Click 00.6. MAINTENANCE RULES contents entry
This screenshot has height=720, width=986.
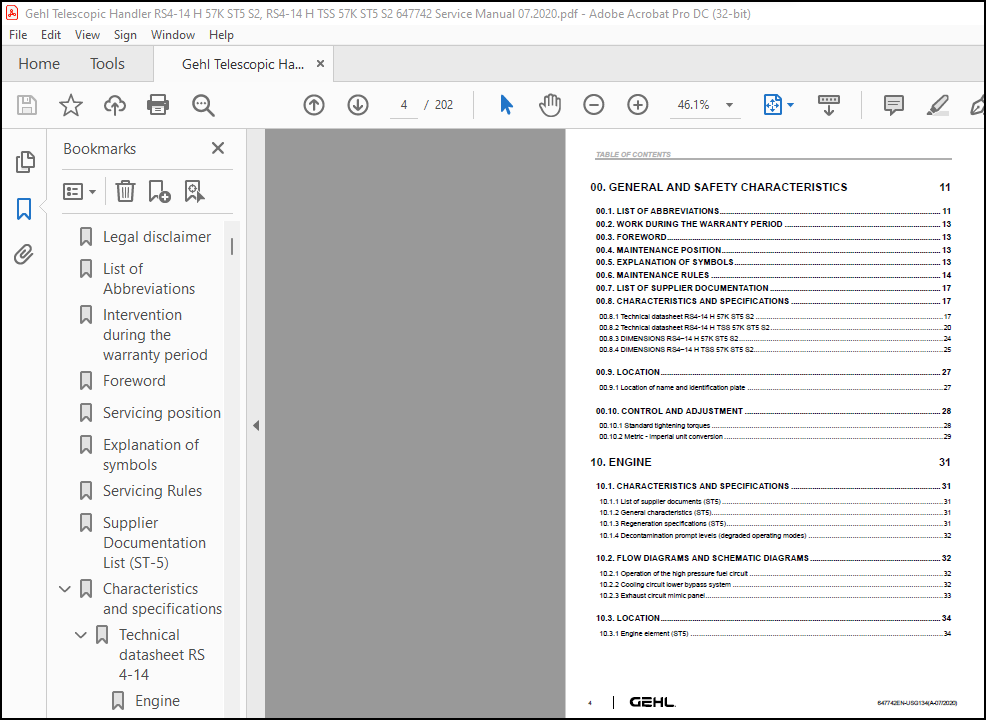tap(773, 275)
